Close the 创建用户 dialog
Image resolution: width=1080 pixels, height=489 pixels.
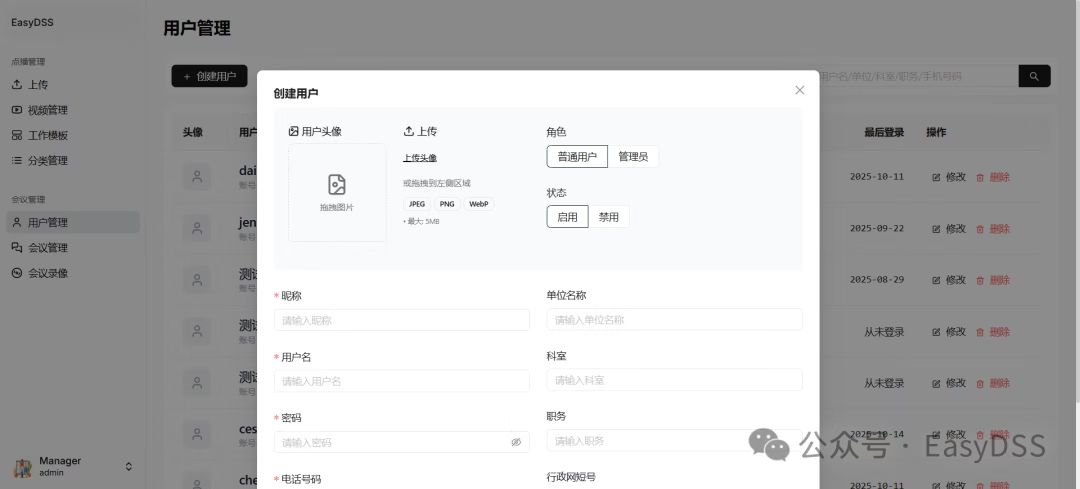click(x=799, y=90)
